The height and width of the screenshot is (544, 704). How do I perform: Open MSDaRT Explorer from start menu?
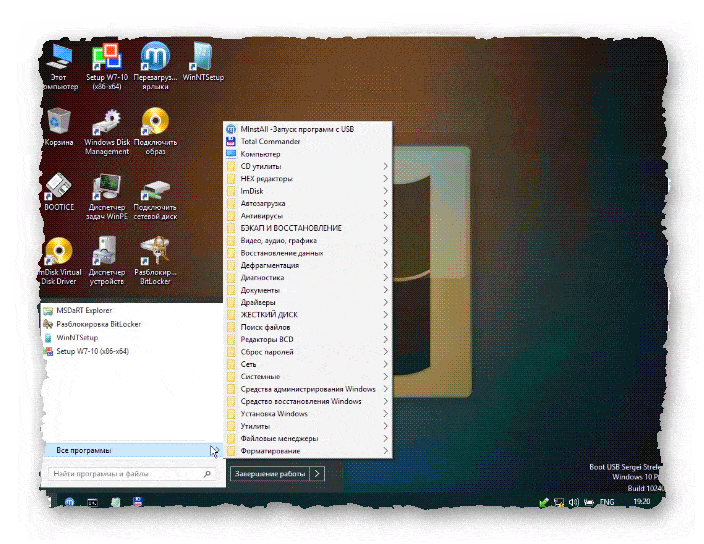132,310
